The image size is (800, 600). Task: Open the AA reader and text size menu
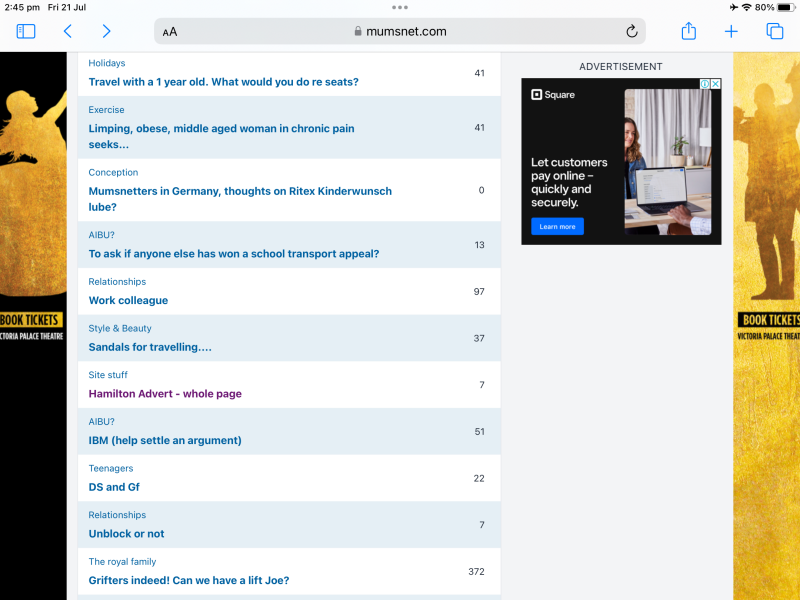(170, 32)
